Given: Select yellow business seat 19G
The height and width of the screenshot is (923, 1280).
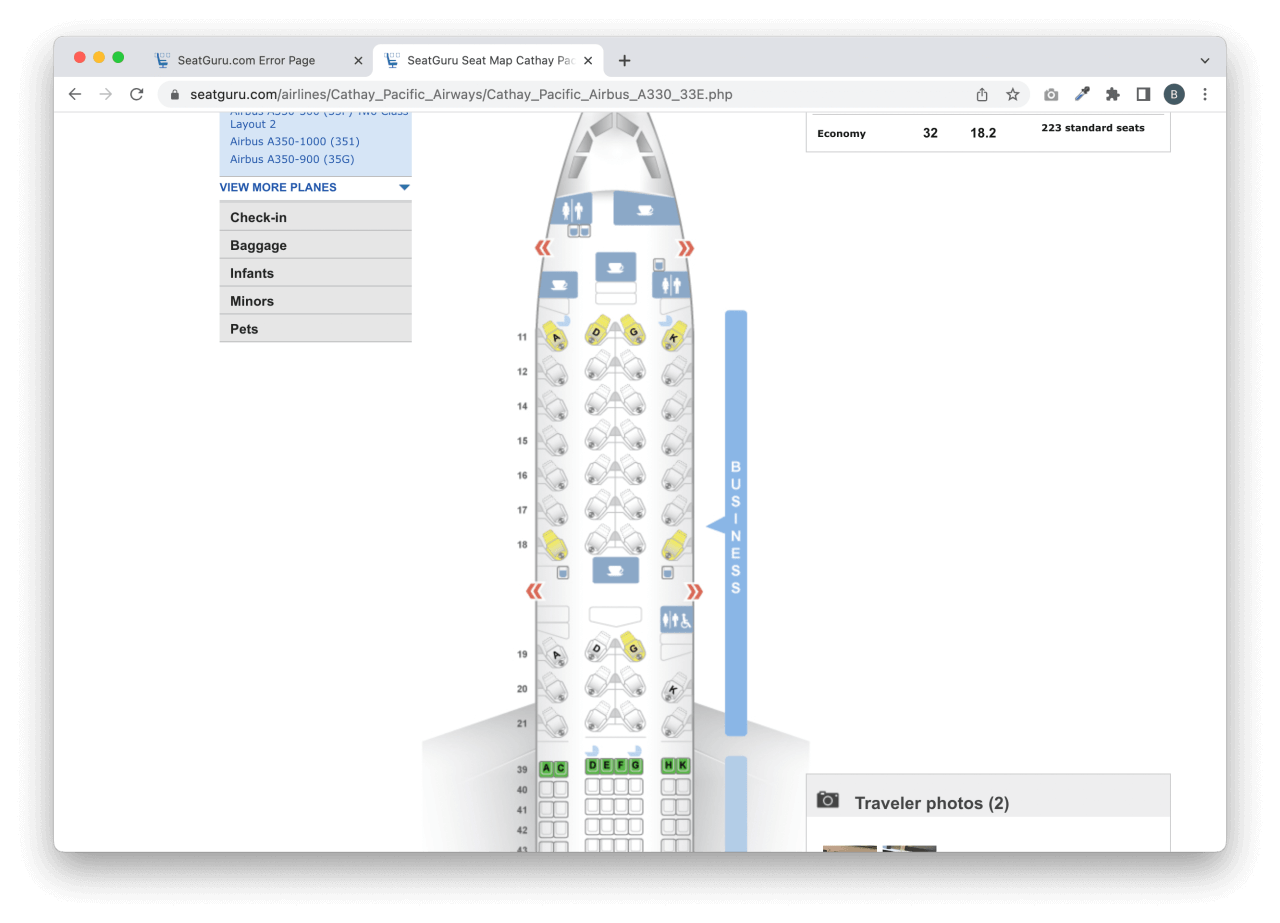Looking at the screenshot, I should [631, 648].
